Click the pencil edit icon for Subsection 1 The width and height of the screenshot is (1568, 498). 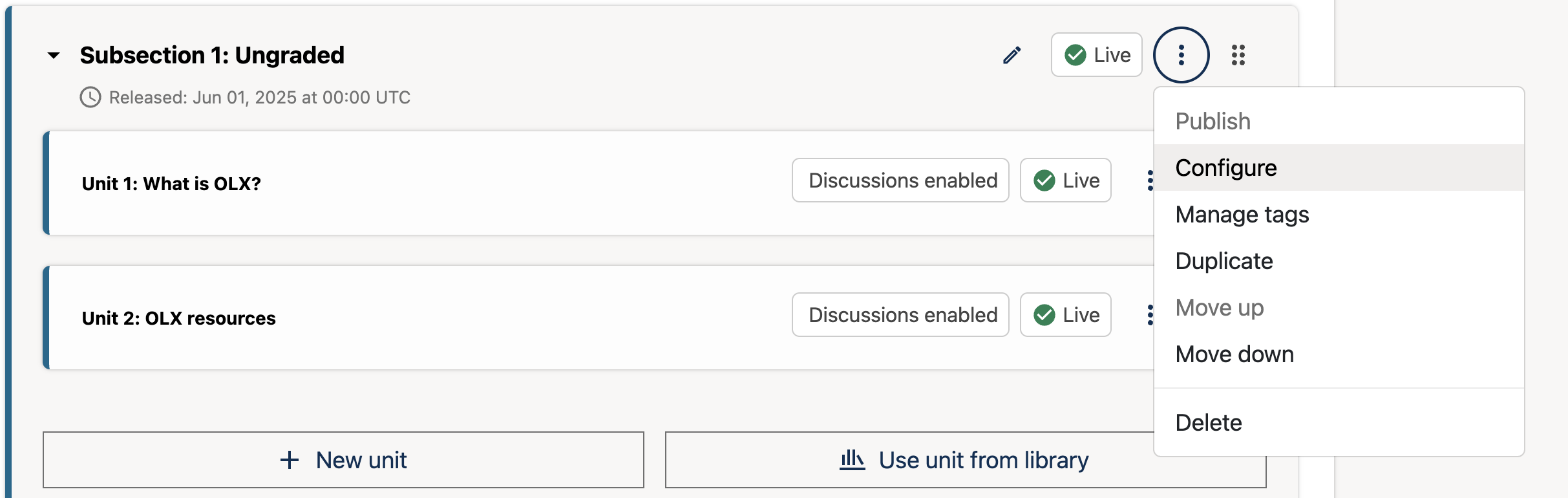pyautogui.click(x=1012, y=56)
